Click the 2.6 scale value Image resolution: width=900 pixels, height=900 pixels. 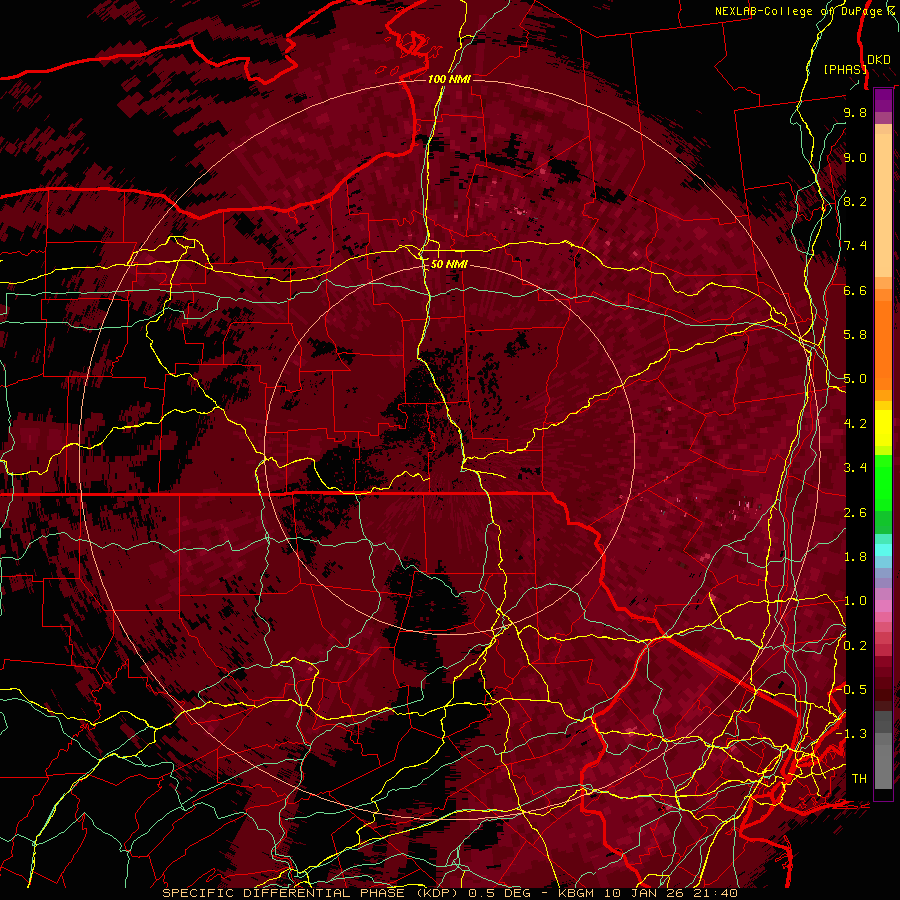point(855,513)
